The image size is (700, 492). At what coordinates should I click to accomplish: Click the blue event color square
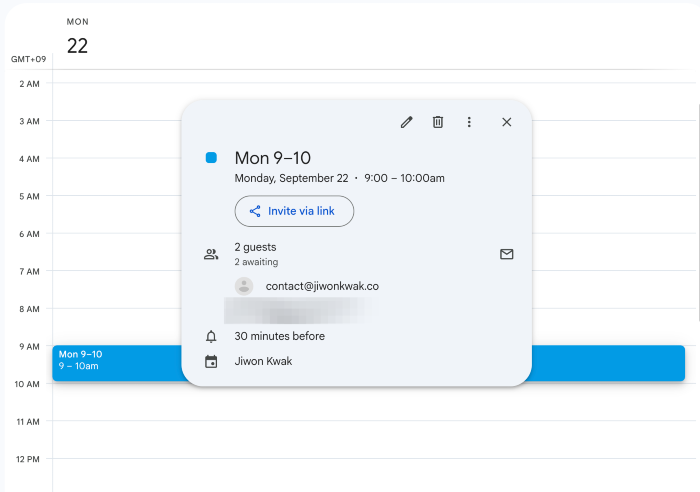[211, 158]
